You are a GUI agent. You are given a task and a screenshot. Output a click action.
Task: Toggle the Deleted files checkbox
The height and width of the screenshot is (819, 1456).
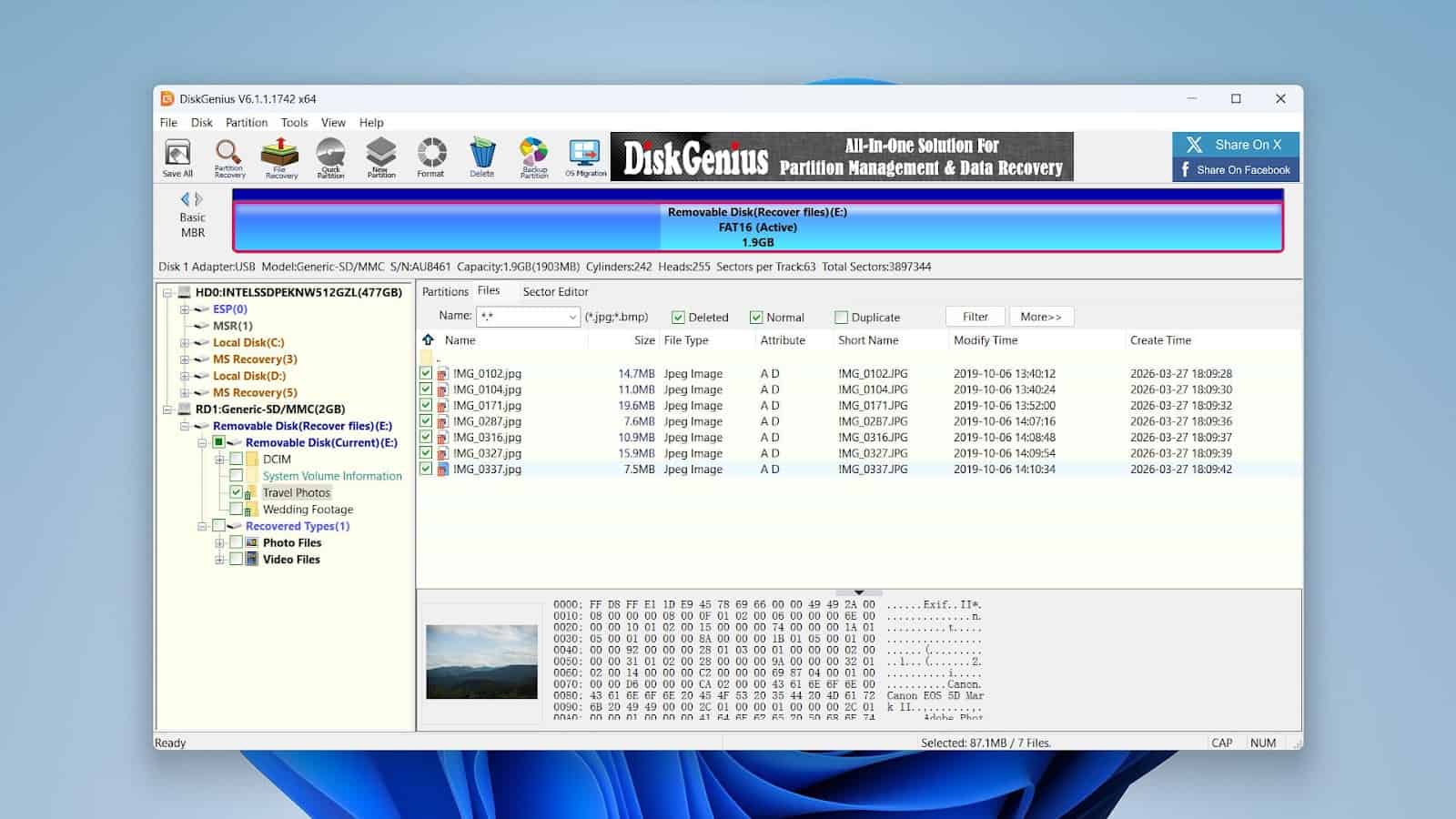click(x=678, y=318)
